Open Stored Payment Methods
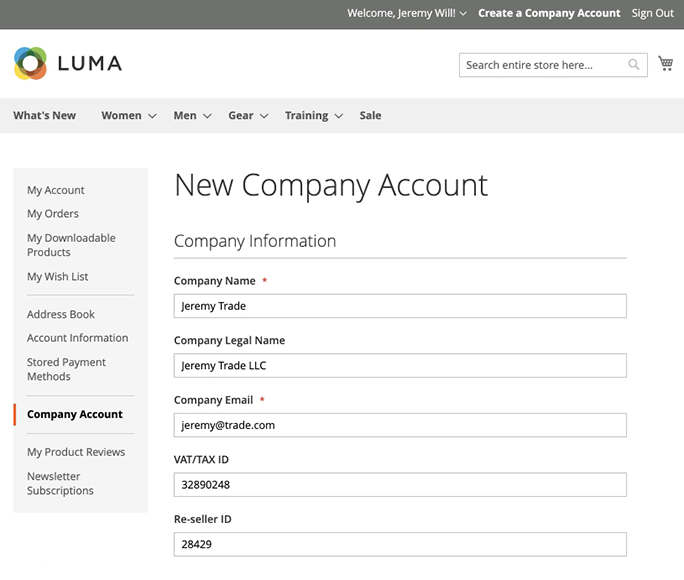 point(66,369)
